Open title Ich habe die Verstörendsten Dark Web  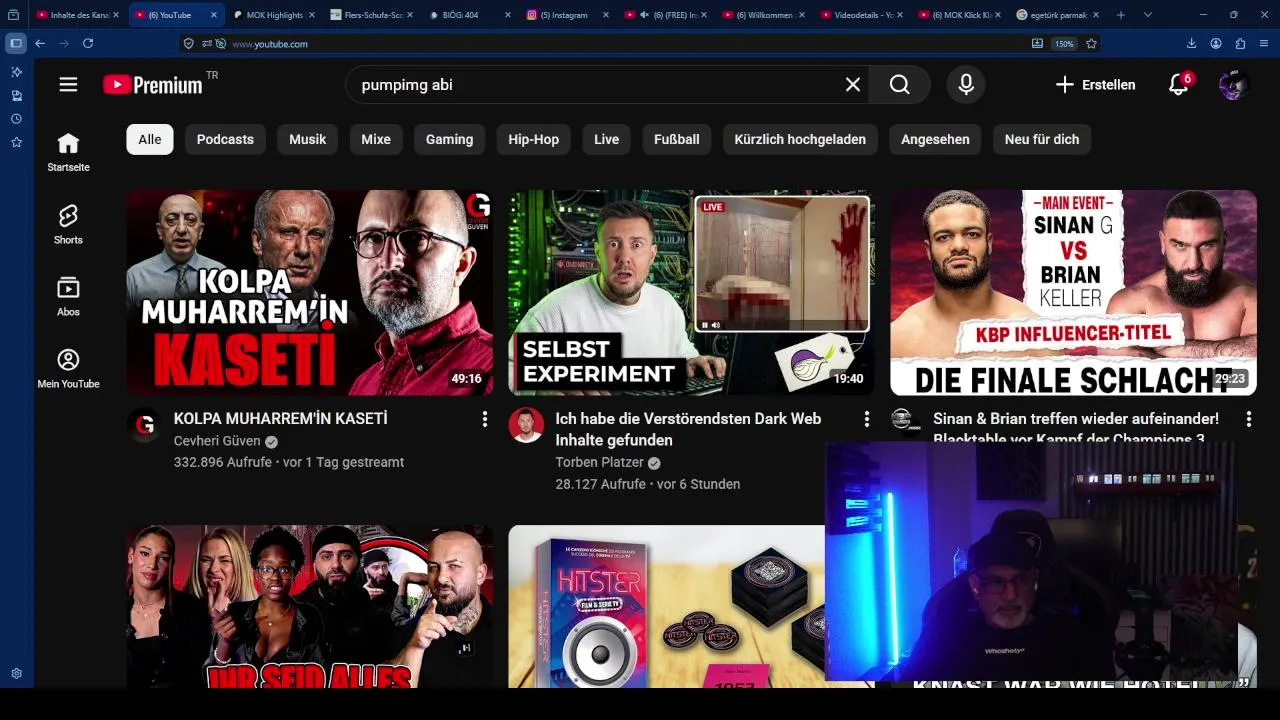click(688, 429)
